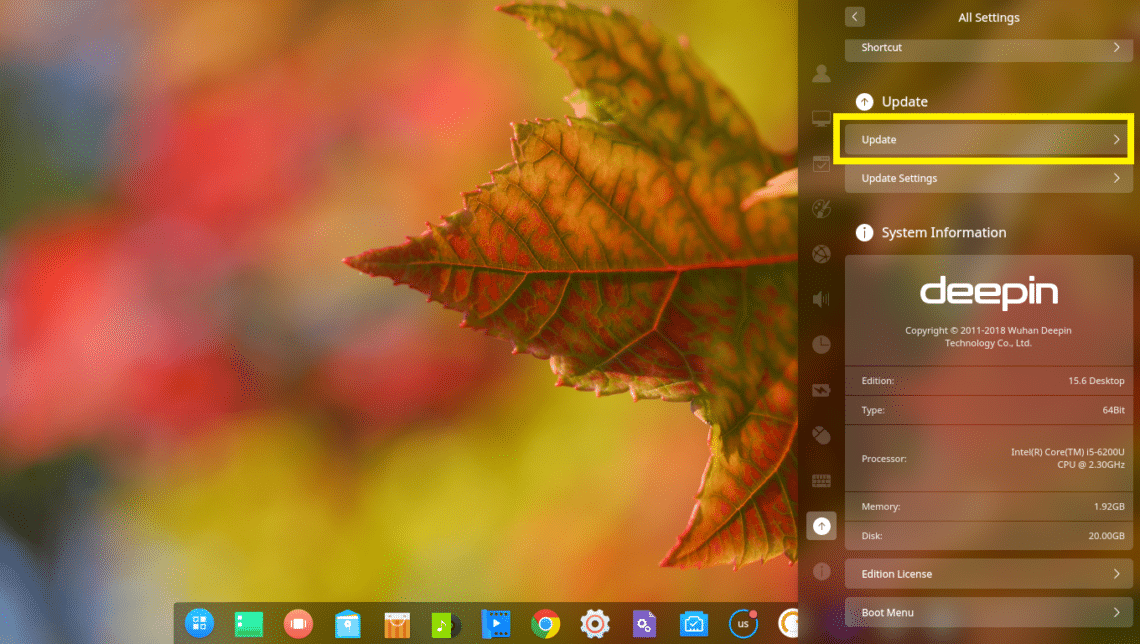Click the System Information section heading

pos(944,233)
